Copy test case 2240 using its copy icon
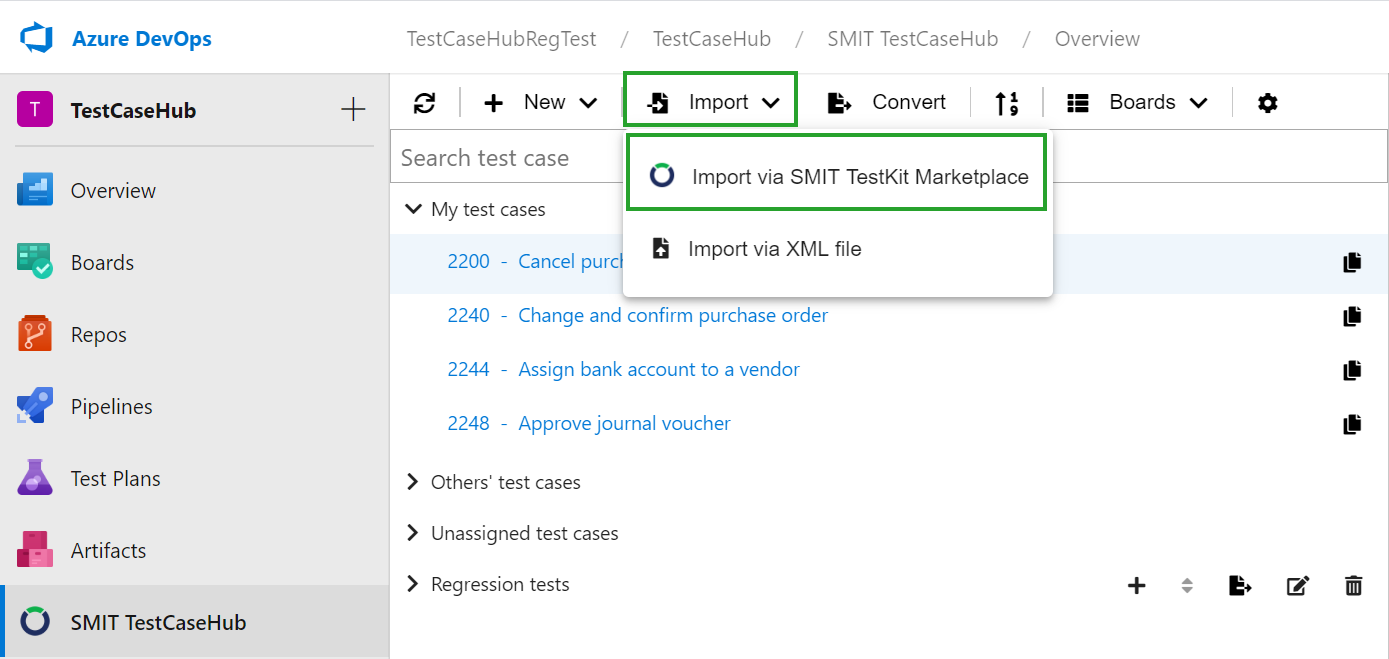1389x659 pixels. tap(1352, 316)
